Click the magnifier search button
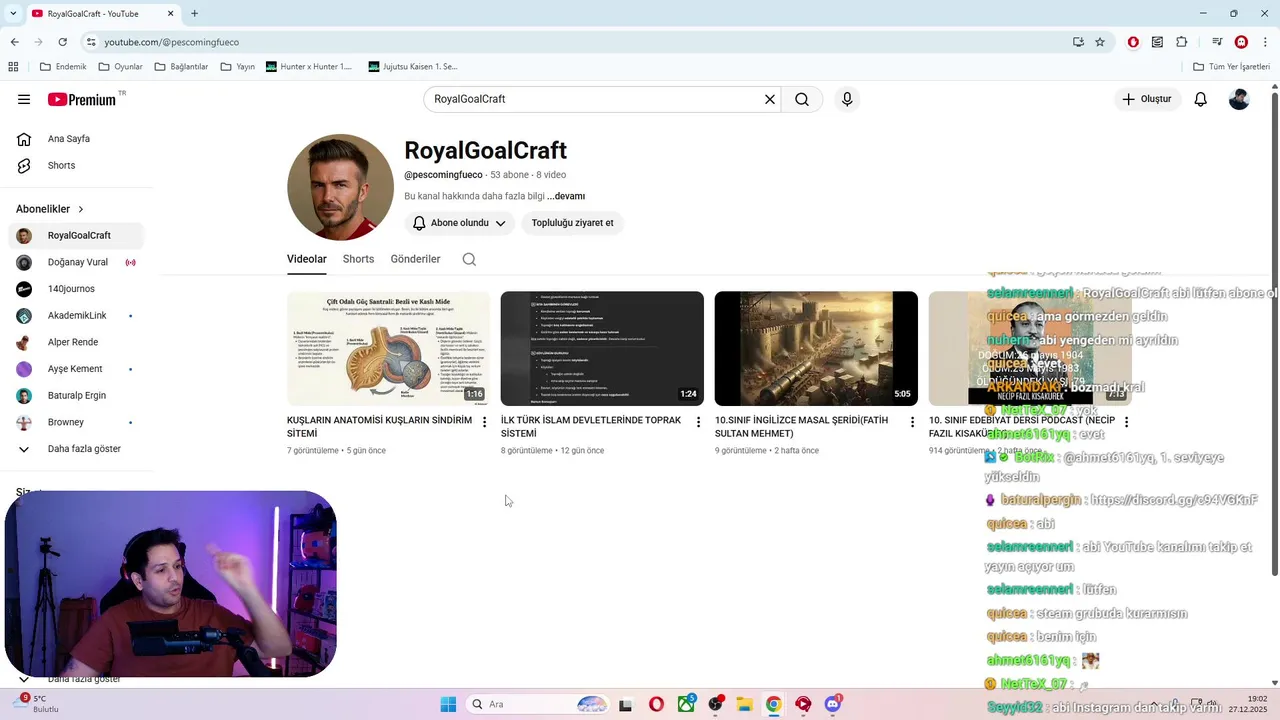 (802, 99)
